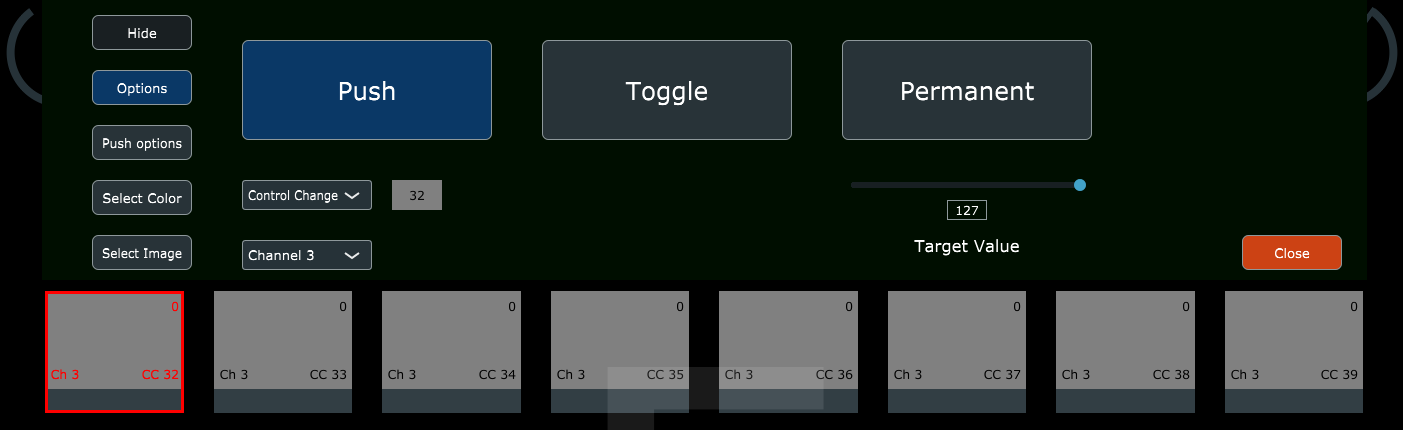Expand the Channel 3 dropdown
Viewport: 1403px width, 430px height.
(306, 255)
